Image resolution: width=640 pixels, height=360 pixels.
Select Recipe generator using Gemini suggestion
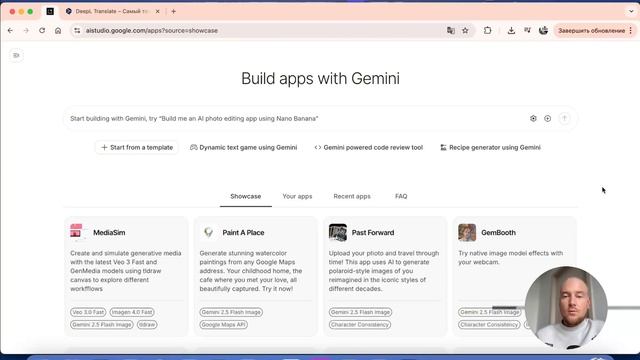click(x=490, y=147)
